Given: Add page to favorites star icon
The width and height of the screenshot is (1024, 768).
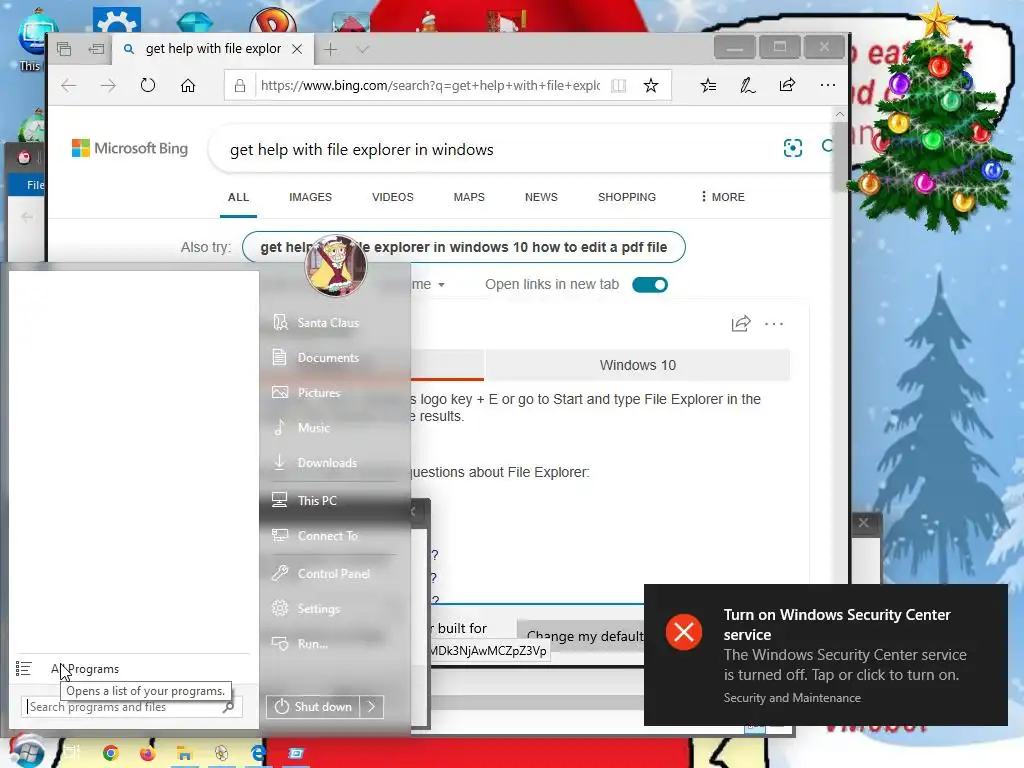Looking at the screenshot, I should [650, 86].
